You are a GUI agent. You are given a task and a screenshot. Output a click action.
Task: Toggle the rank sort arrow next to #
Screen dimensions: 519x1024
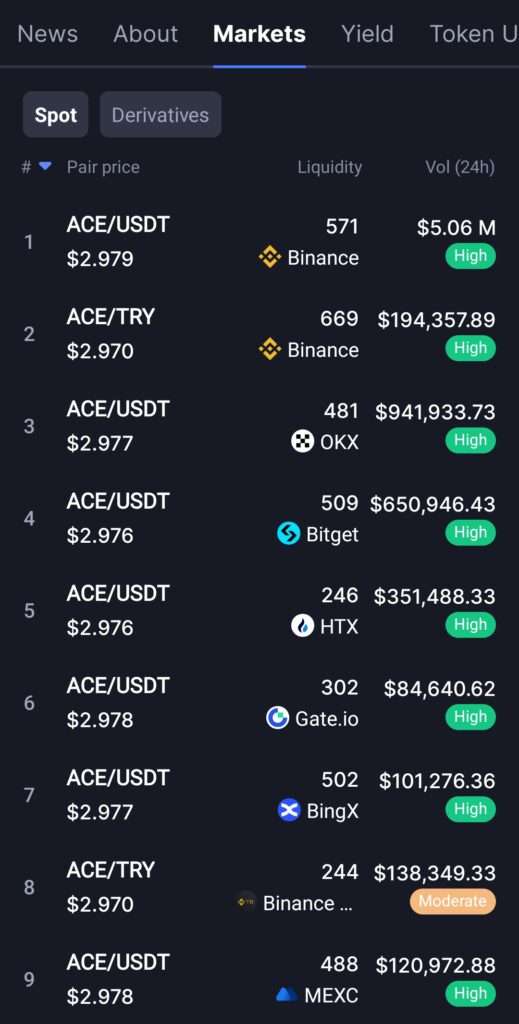pos(45,167)
